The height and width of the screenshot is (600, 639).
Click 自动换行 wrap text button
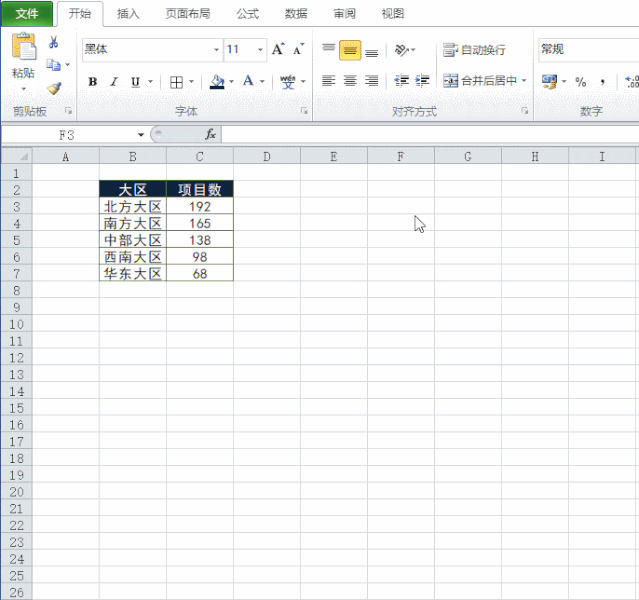474,50
